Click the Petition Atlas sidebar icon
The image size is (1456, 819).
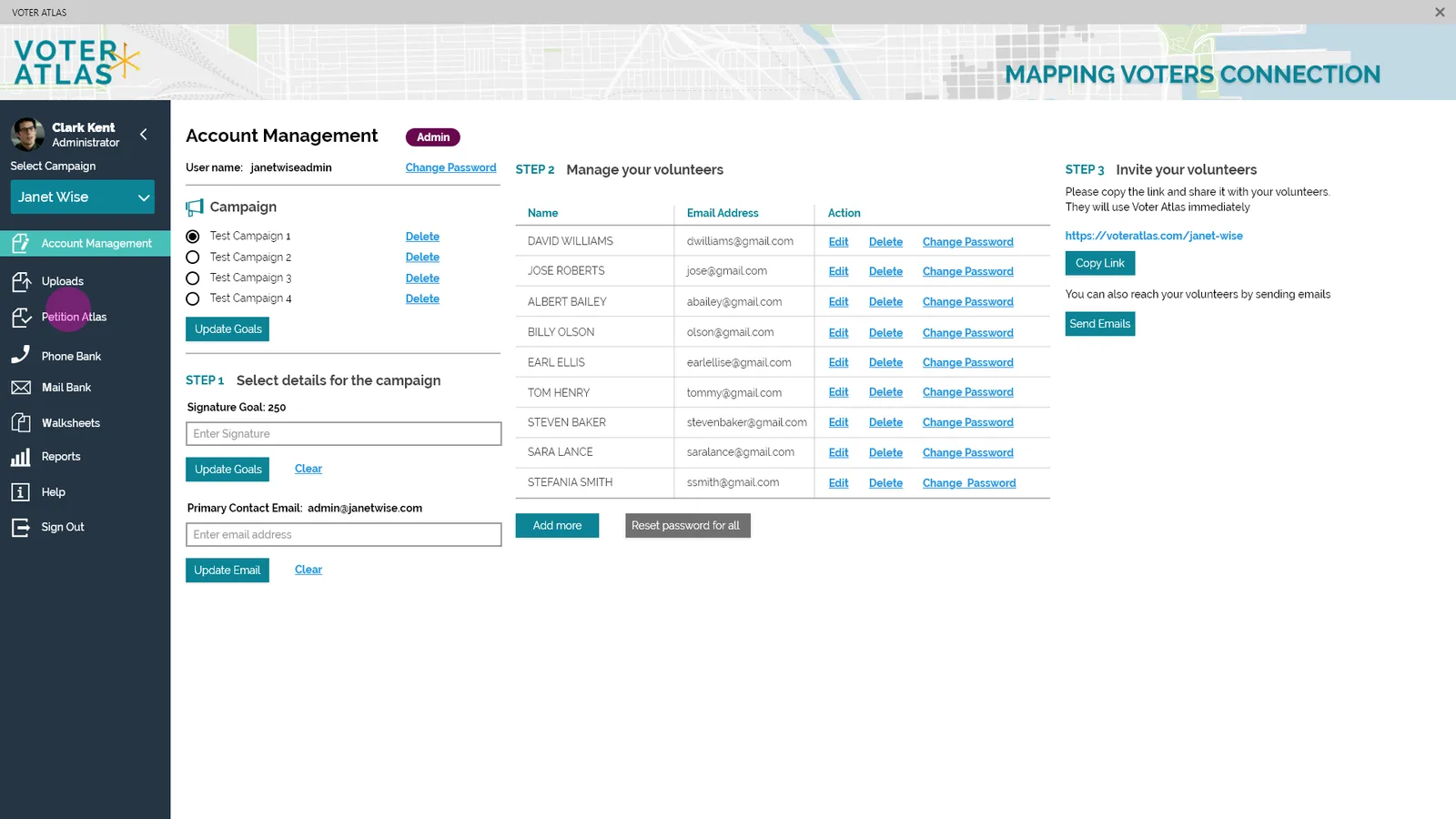[21, 317]
